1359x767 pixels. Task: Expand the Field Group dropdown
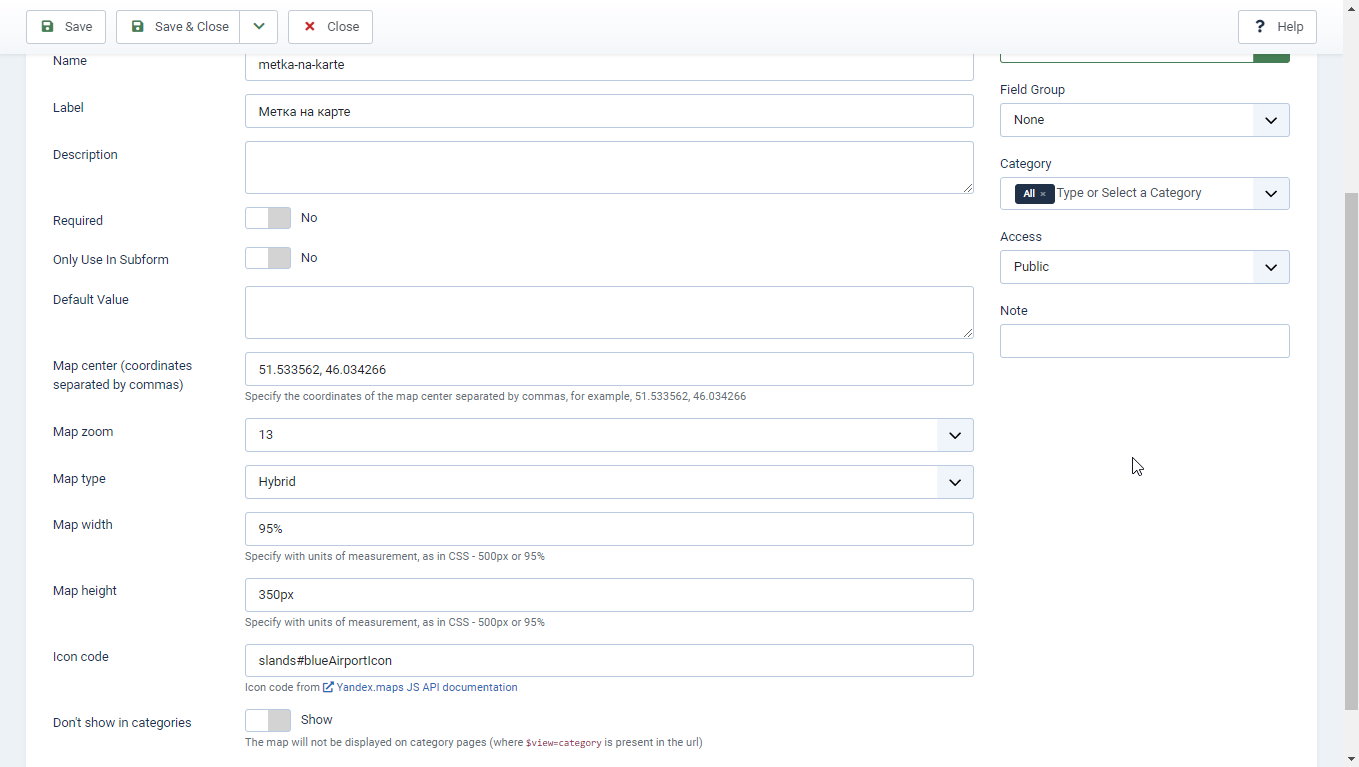tap(1144, 120)
